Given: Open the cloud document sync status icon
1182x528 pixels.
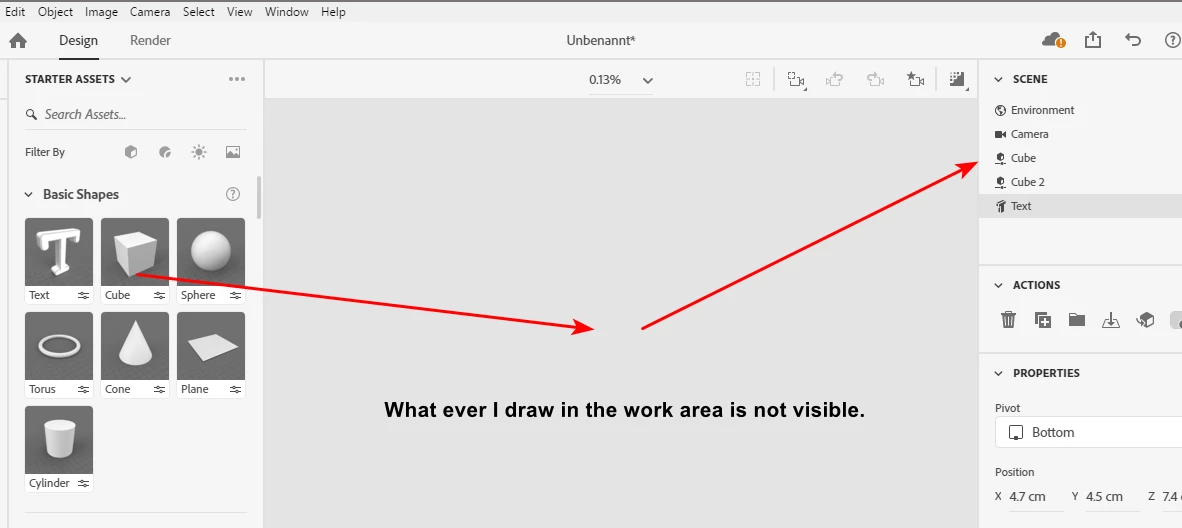Looking at the screenshot, I should (x=1053, y=40).
